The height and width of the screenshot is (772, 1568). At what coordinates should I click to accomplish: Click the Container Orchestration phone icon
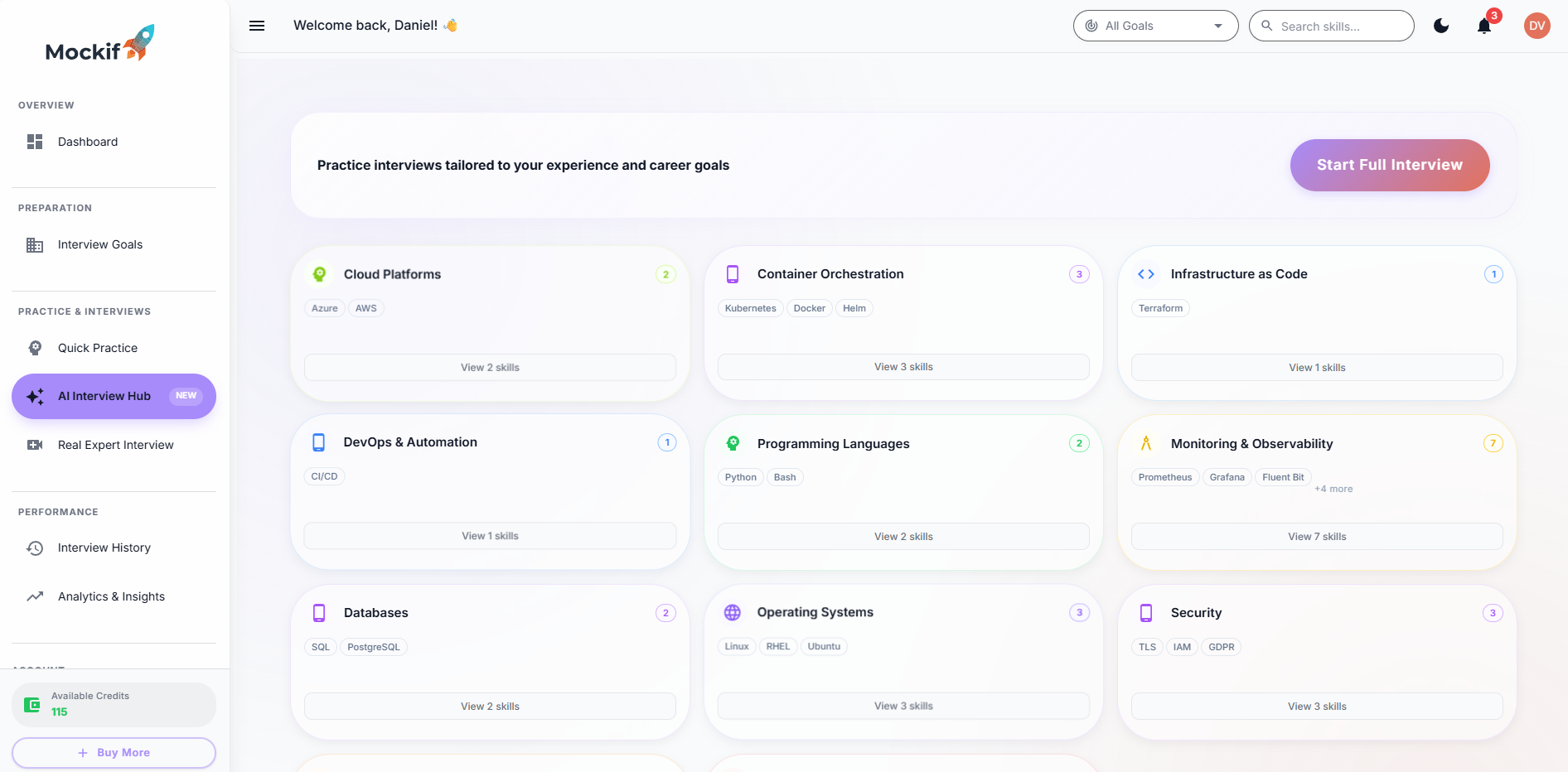(732, 273)
